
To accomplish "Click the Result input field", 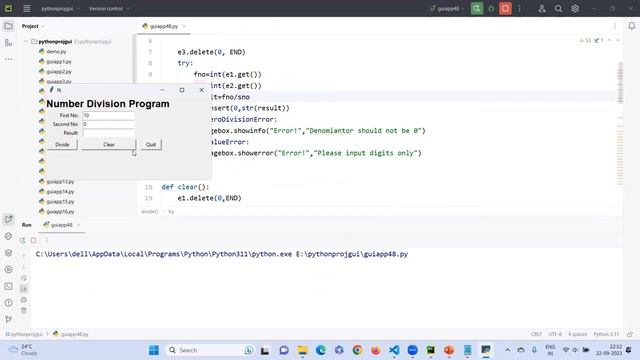I will [x=109, y=133].
